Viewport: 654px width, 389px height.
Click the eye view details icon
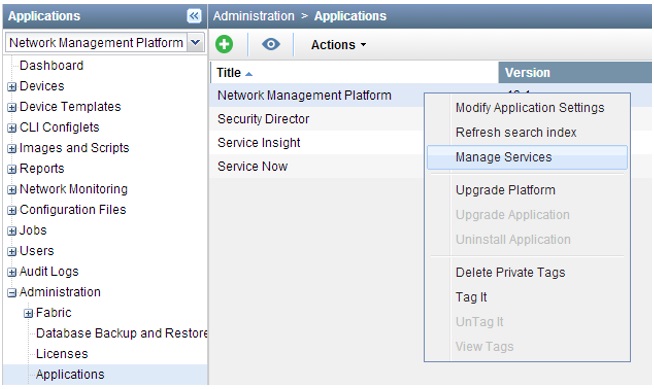(271, 44)
